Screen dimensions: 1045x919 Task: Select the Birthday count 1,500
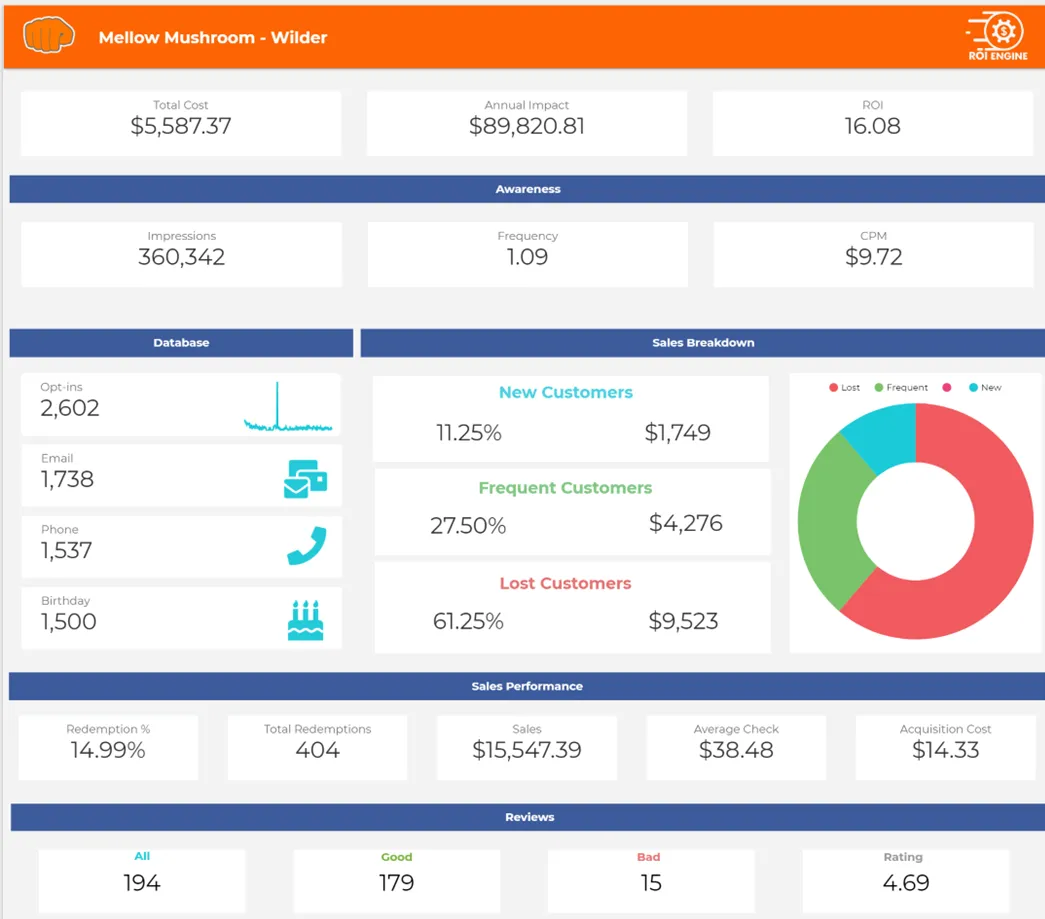tap(69, 622)
